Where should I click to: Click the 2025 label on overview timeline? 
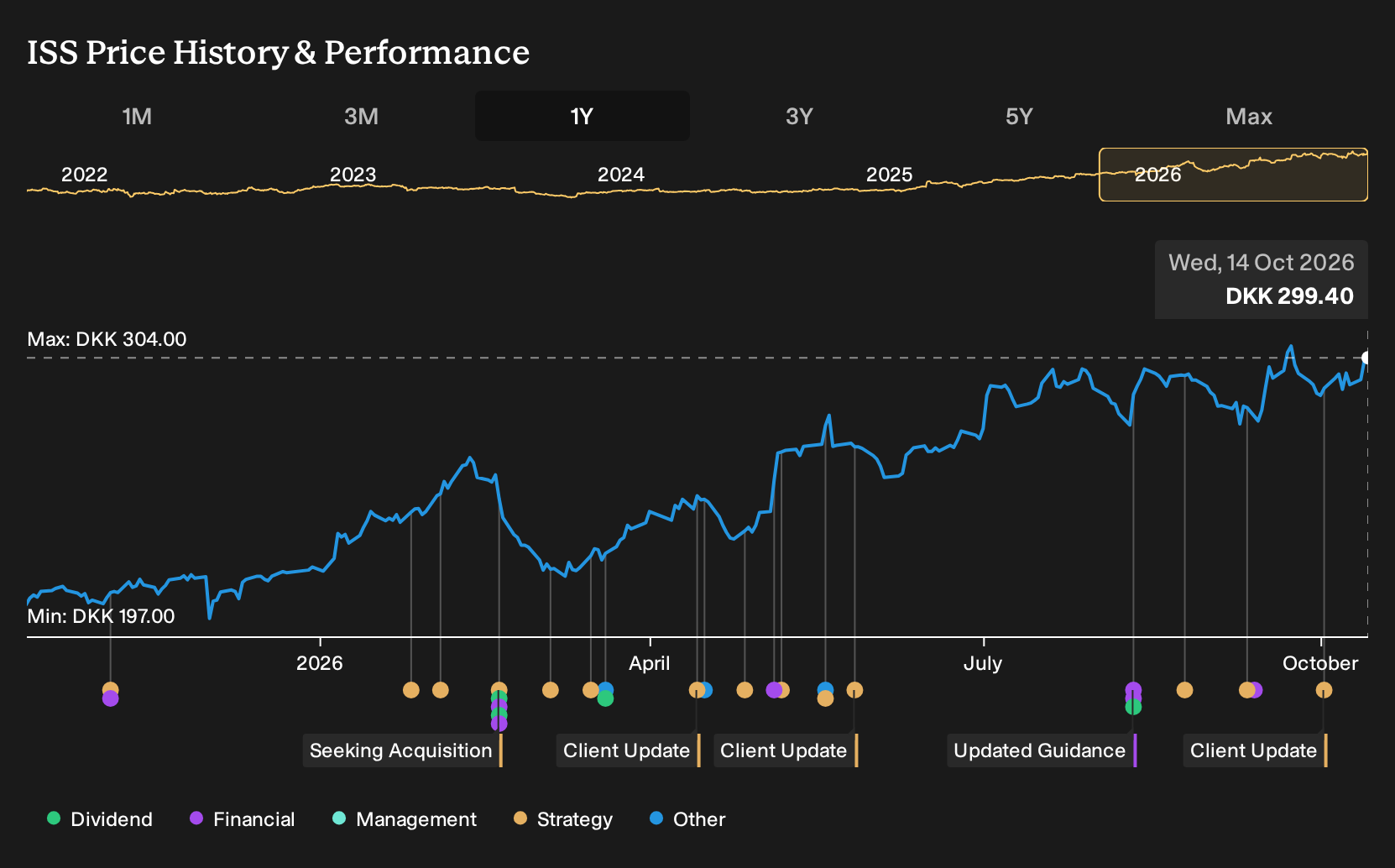[889, 175]
